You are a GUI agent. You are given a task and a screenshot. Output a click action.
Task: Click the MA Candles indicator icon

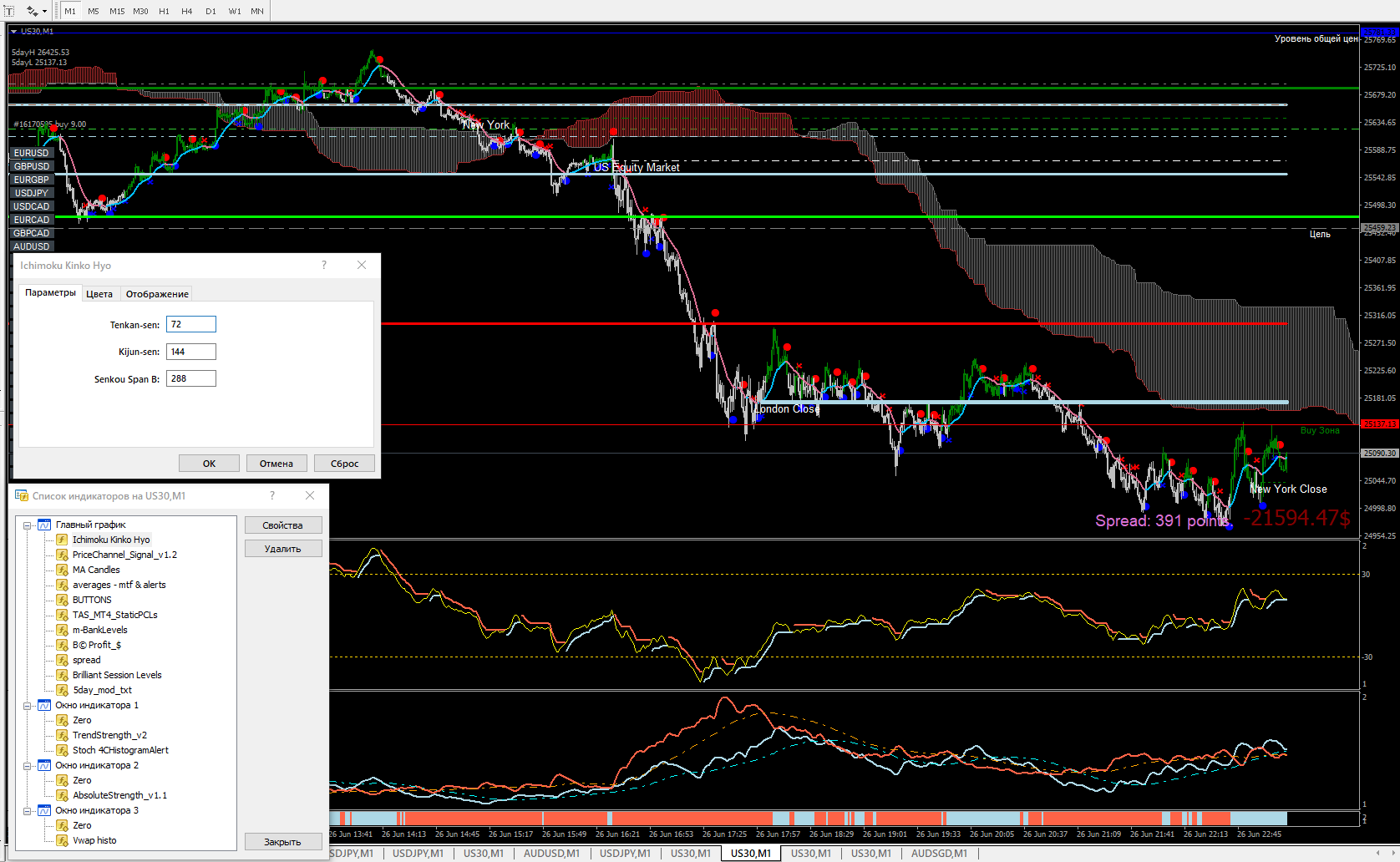pyautogui.click(x=62, y=570)
